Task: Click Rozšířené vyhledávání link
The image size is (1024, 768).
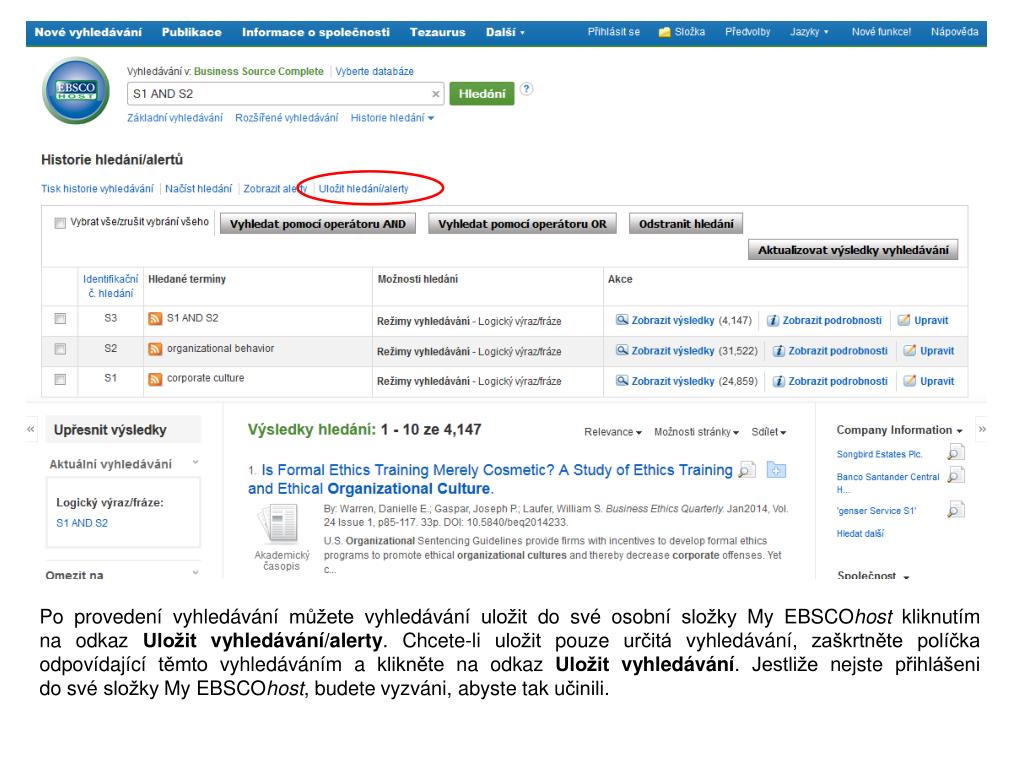Action: [287, 118]
